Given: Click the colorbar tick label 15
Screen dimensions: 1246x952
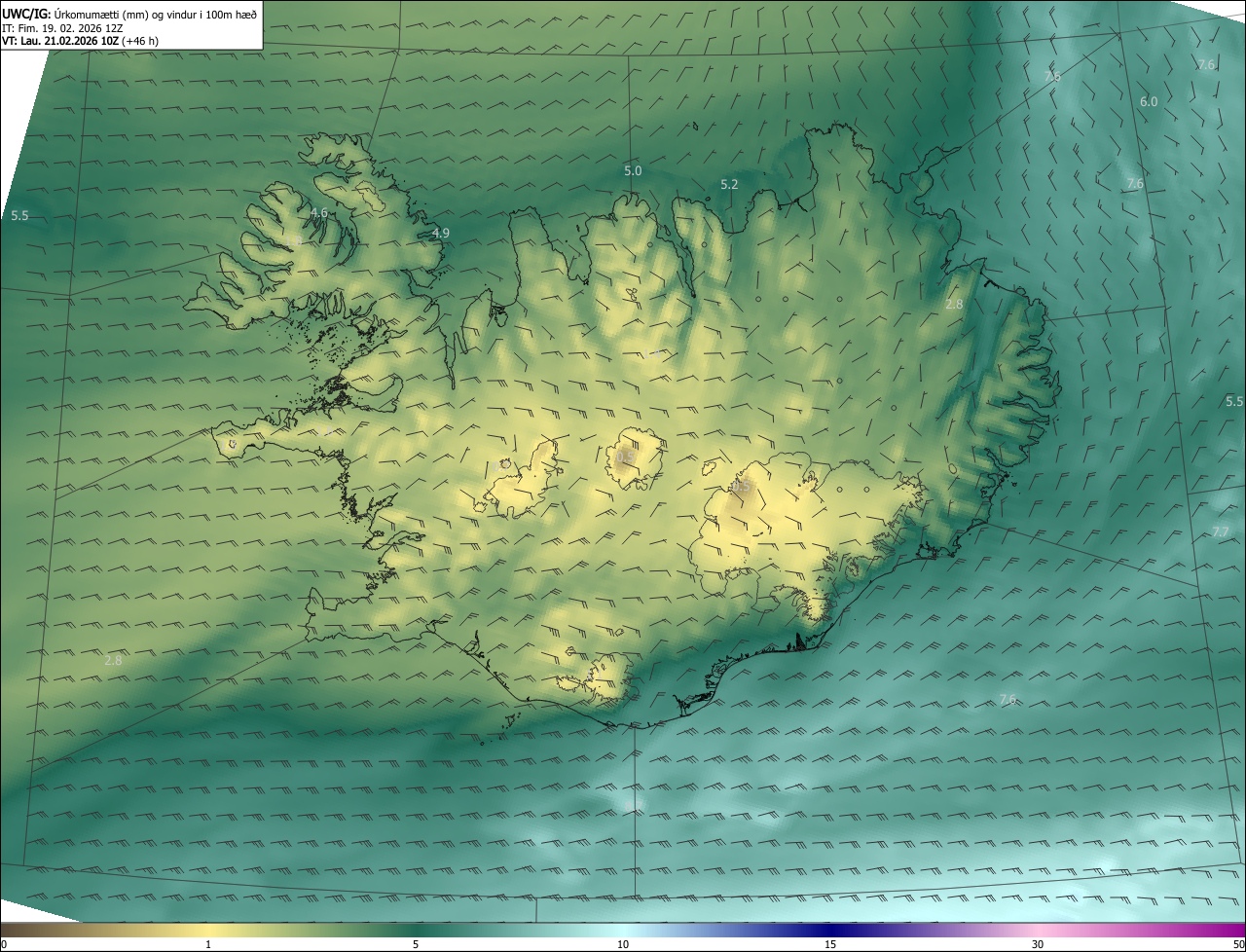Looking at the screenshot, I should (830, 944).
